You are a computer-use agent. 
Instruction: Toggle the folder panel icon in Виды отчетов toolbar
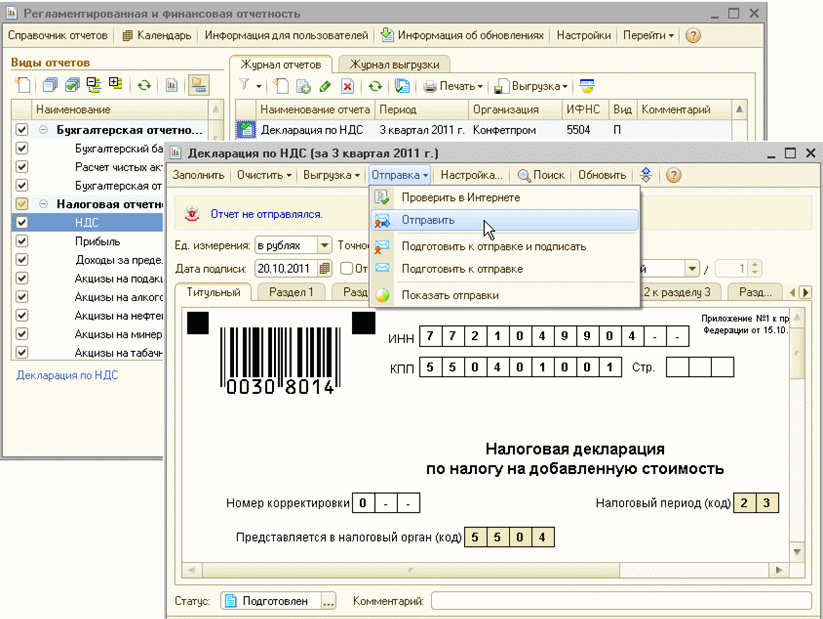[199, 85]
